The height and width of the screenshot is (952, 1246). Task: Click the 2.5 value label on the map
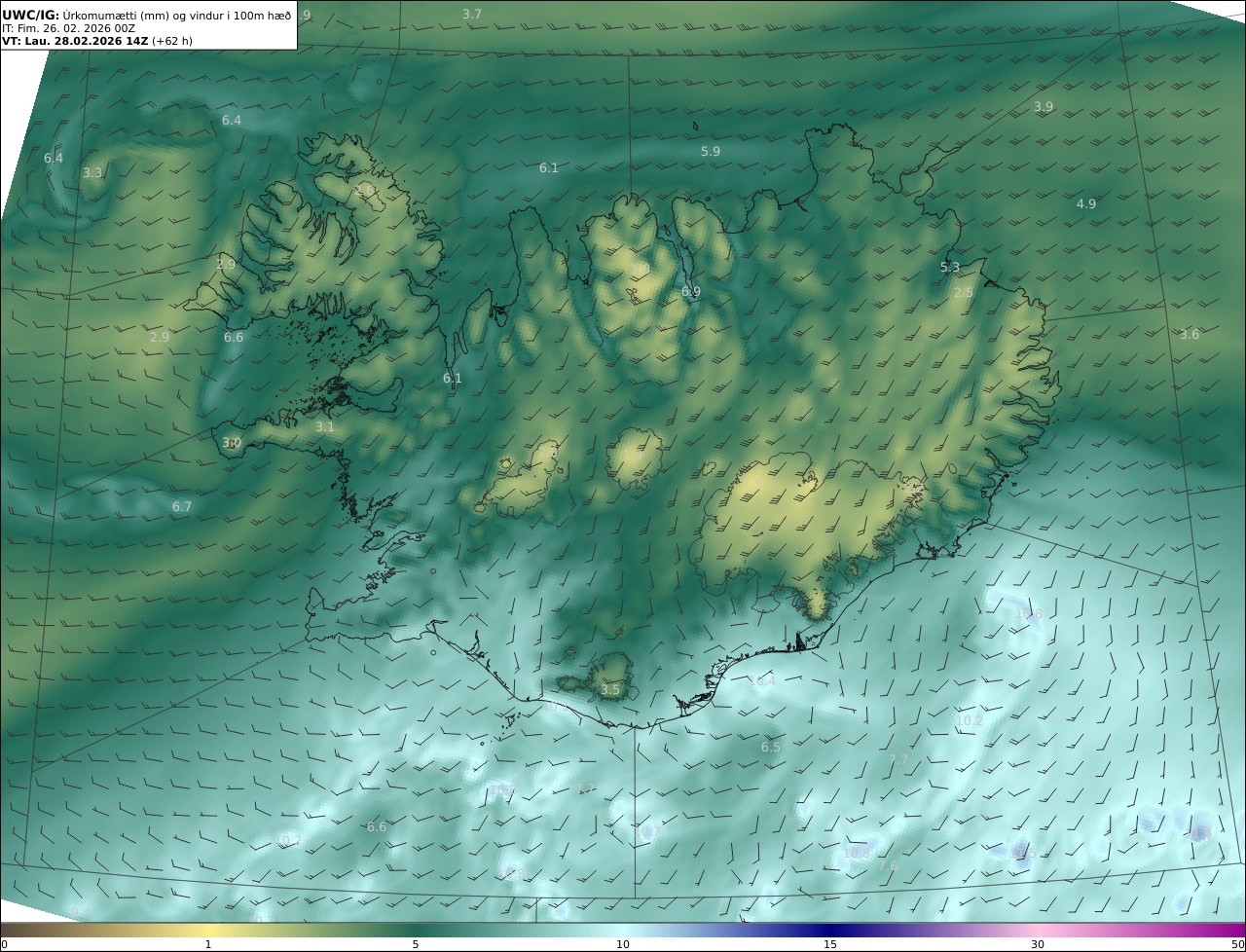964,292
